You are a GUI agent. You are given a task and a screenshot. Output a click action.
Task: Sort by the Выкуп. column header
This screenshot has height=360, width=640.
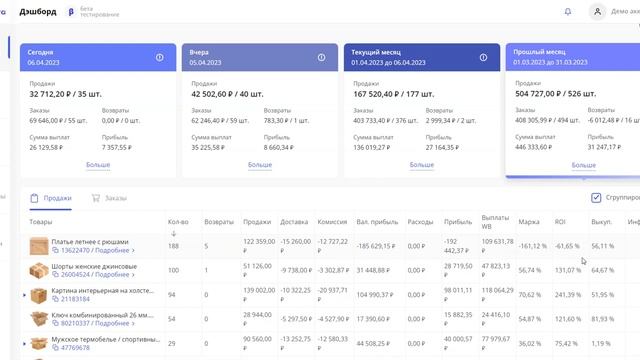pos(602,222)
